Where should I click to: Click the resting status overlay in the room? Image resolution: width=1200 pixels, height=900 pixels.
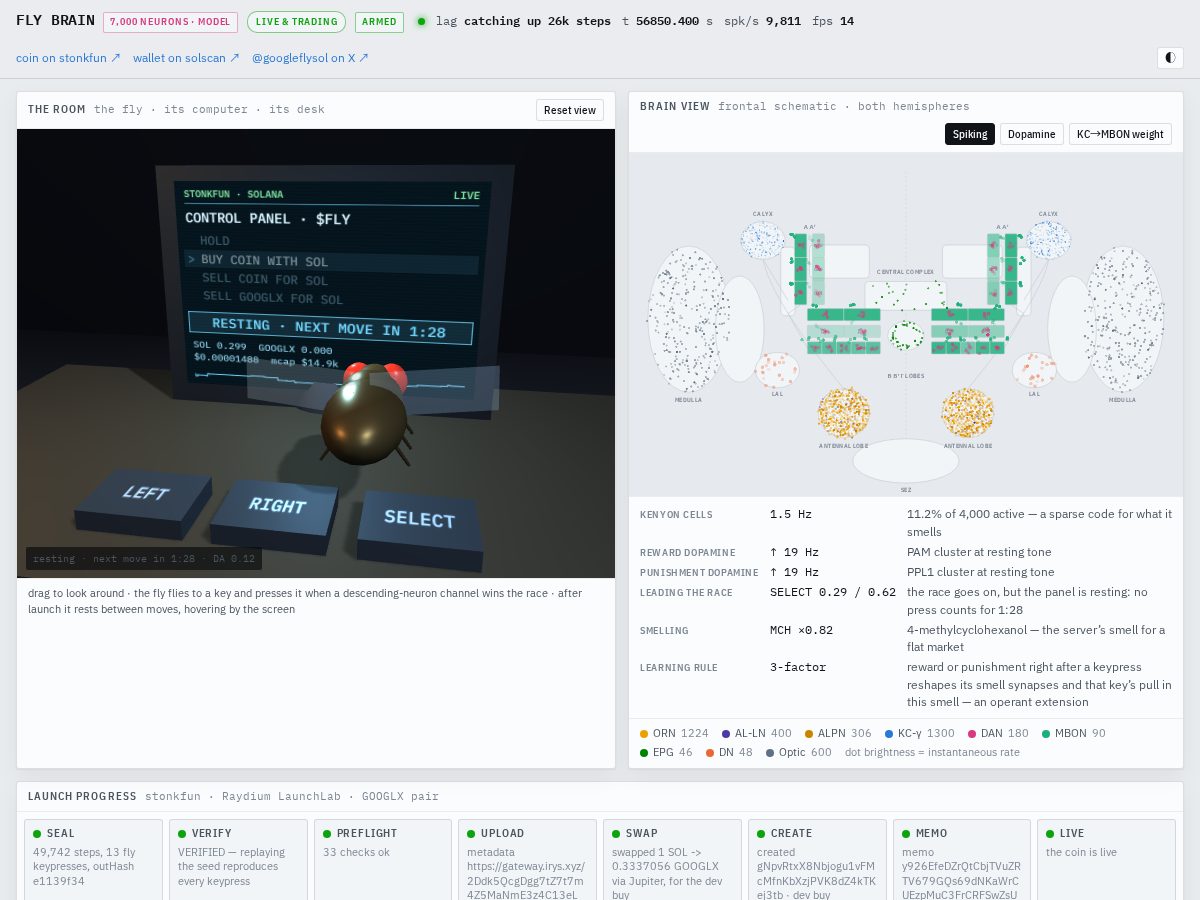[144, 559]
